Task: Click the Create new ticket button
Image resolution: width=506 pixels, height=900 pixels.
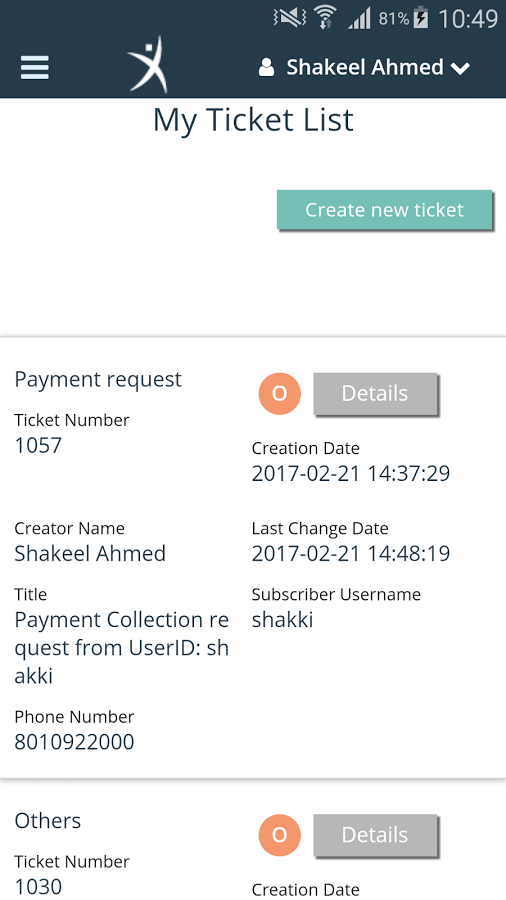Action: click(x=384, y=210)
